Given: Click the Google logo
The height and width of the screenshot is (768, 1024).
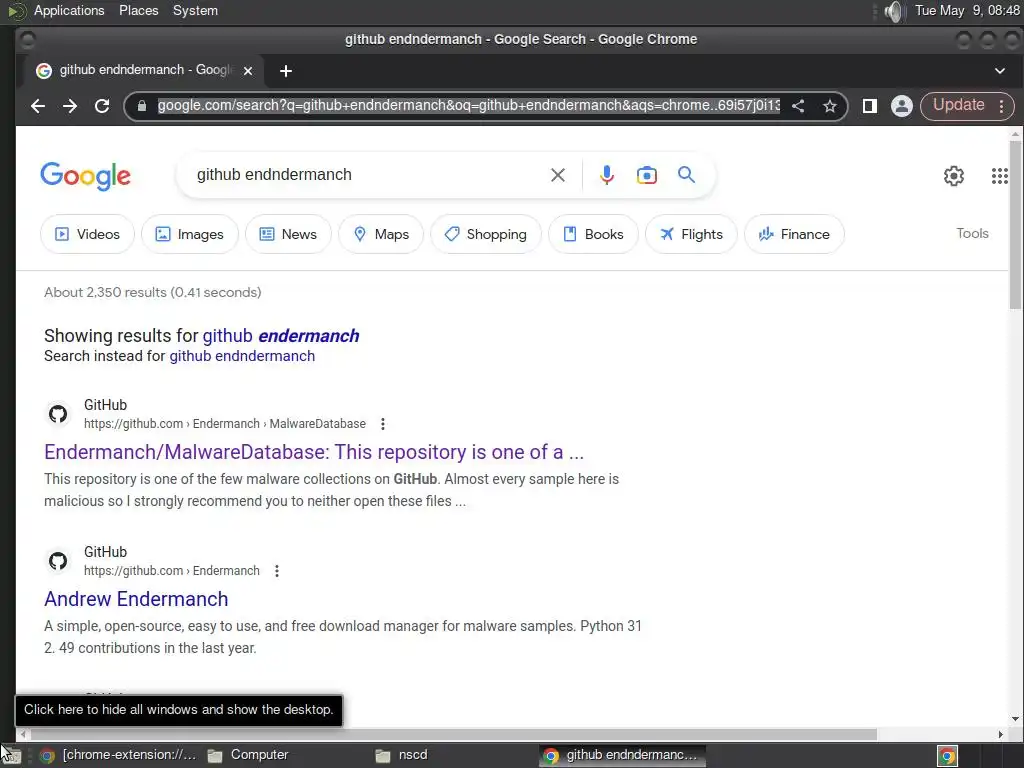Looking at the screenshot, I should pos(86,176).
